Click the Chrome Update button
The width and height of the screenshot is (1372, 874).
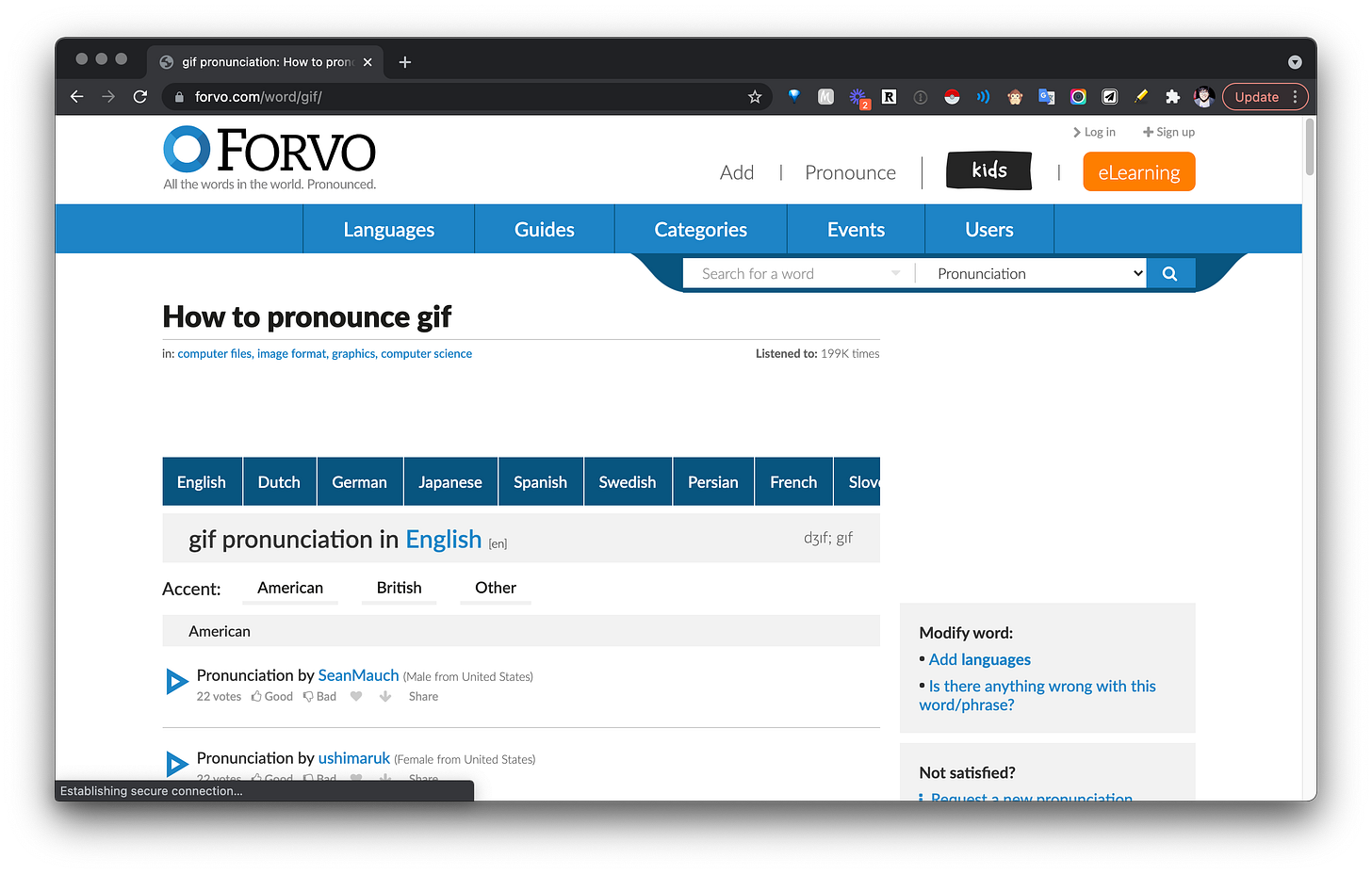(1257, 97)
